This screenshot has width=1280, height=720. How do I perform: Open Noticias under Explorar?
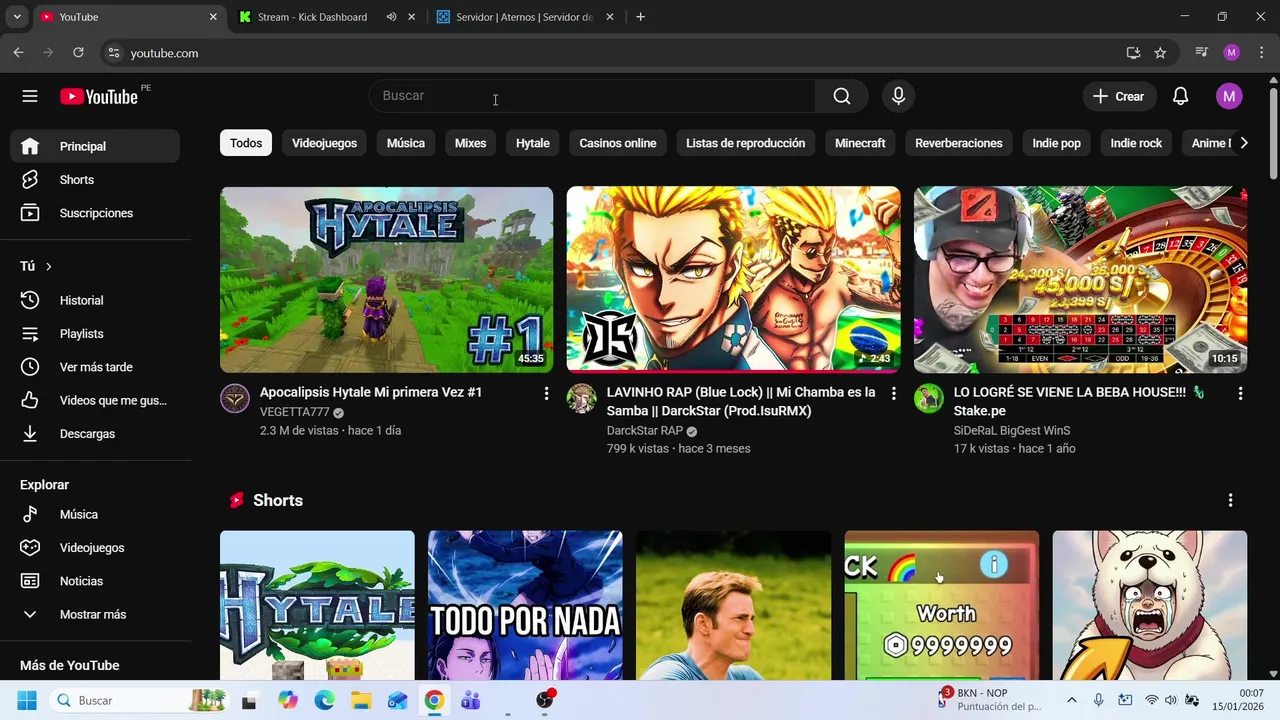(x=95, y=581)
